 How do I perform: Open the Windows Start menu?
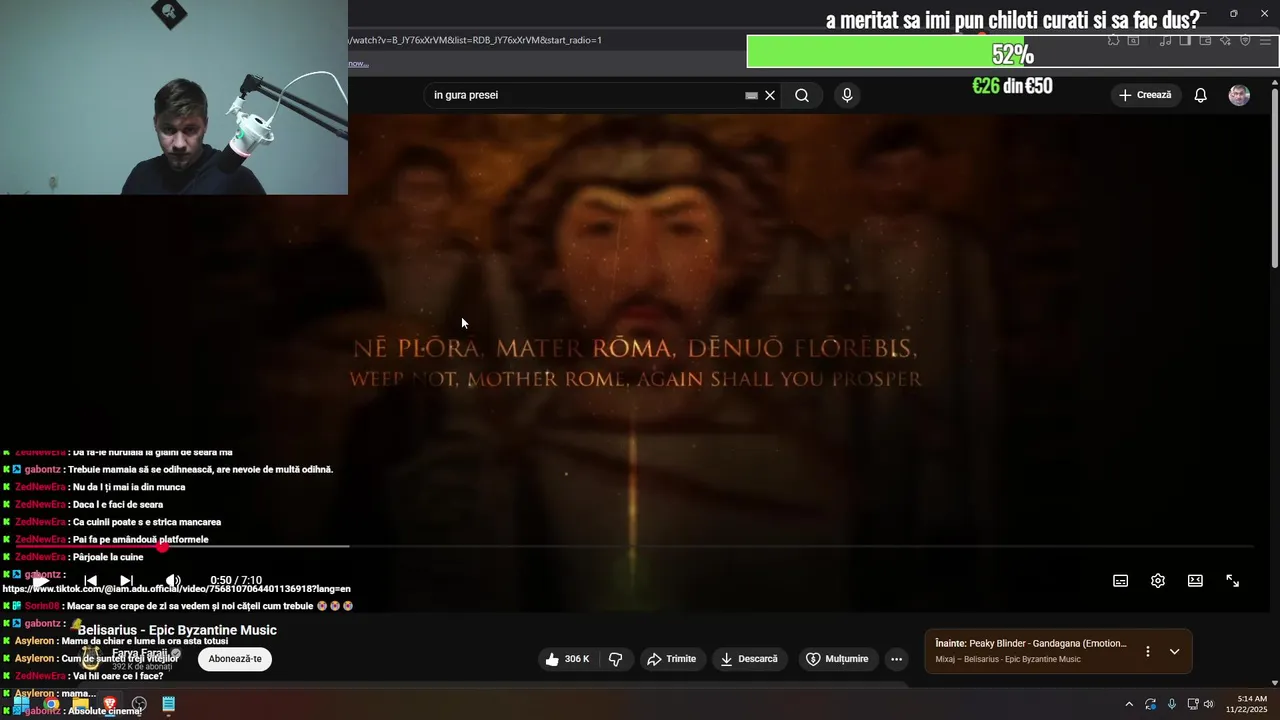tap(20, 704)
